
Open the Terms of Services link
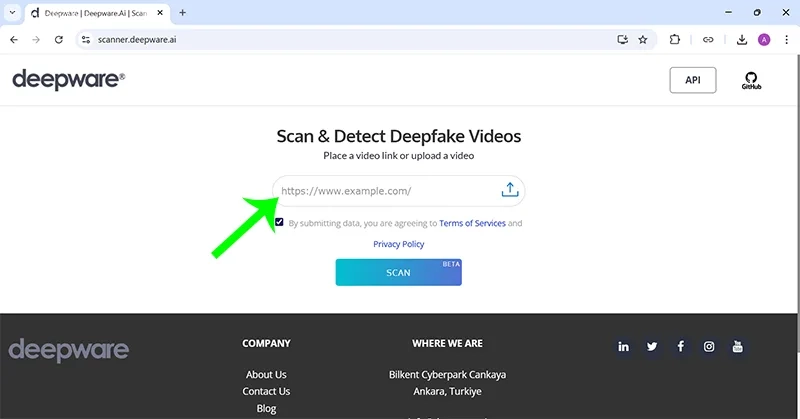pos(472,223)
